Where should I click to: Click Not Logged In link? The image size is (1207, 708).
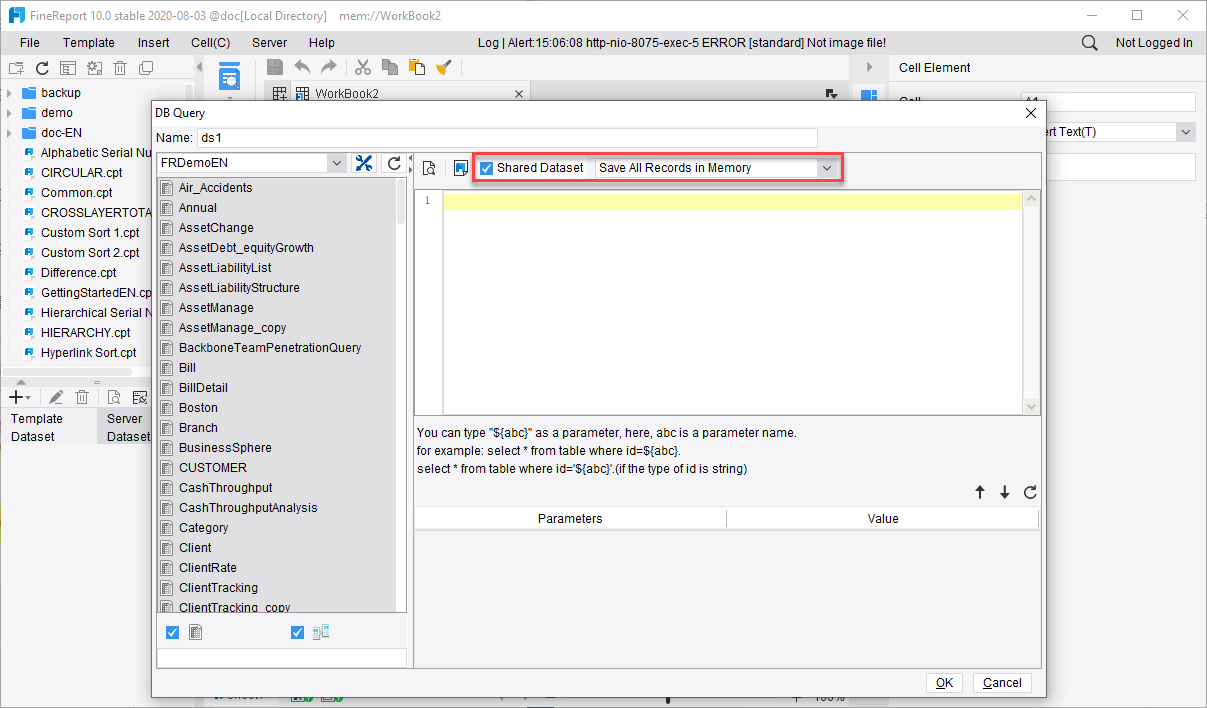[1154, 43]
